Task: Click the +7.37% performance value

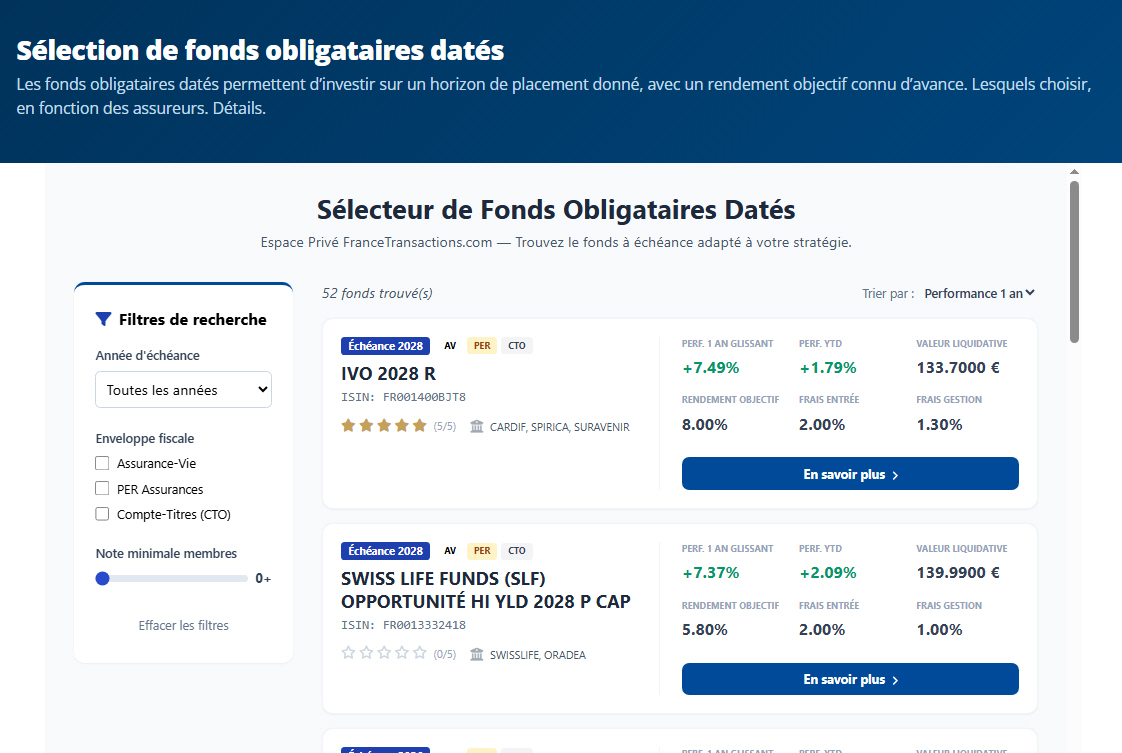Action: pos(711,573)
